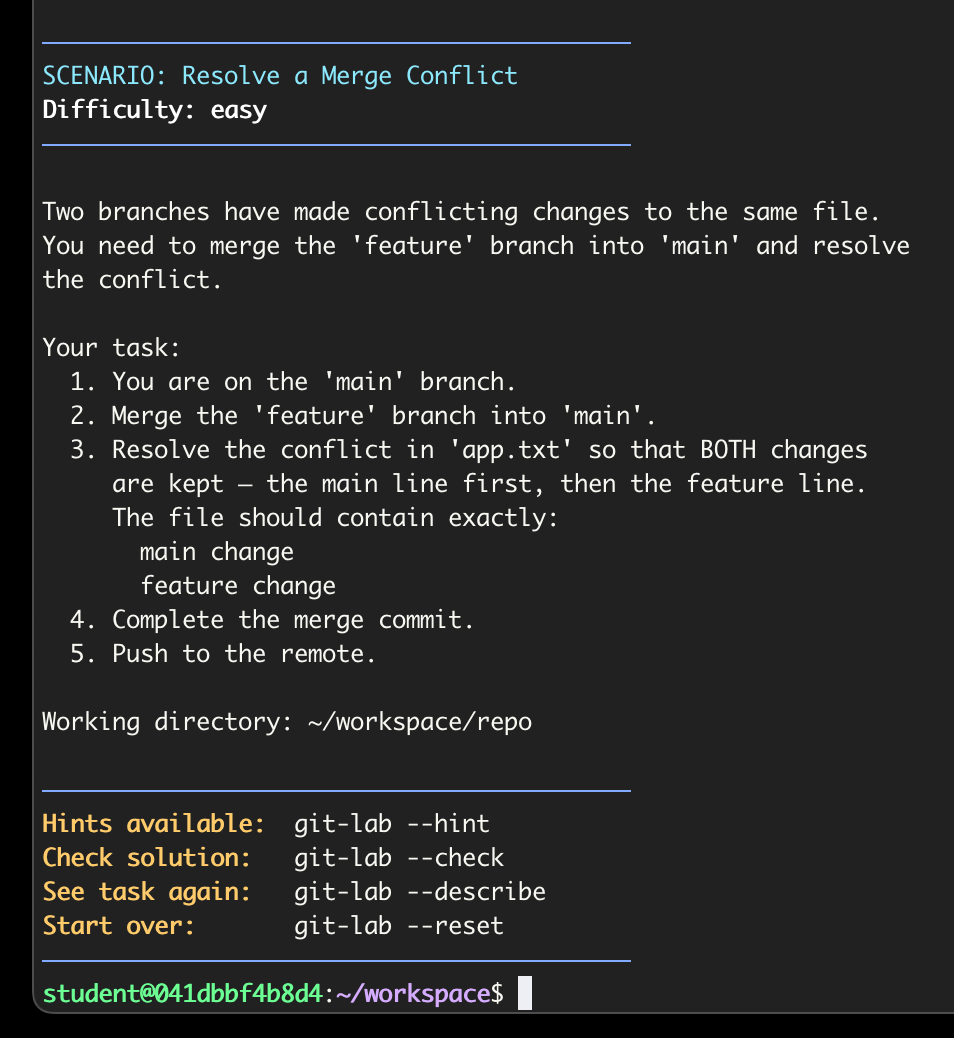Click the 'Check solution:' label
This screenshot has width=954, height=1038.
point(146,858)
